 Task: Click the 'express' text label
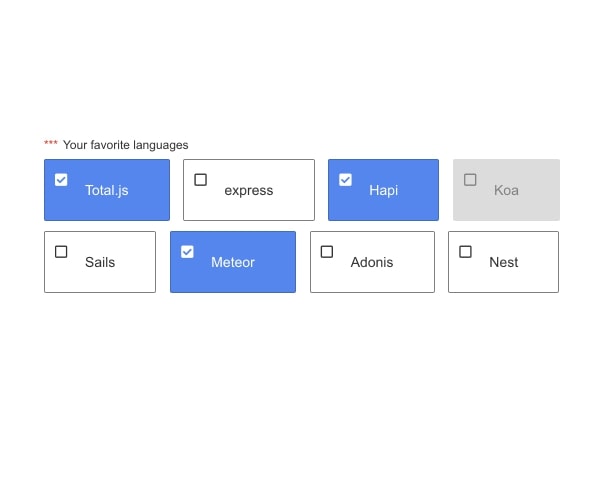point(249,190)
